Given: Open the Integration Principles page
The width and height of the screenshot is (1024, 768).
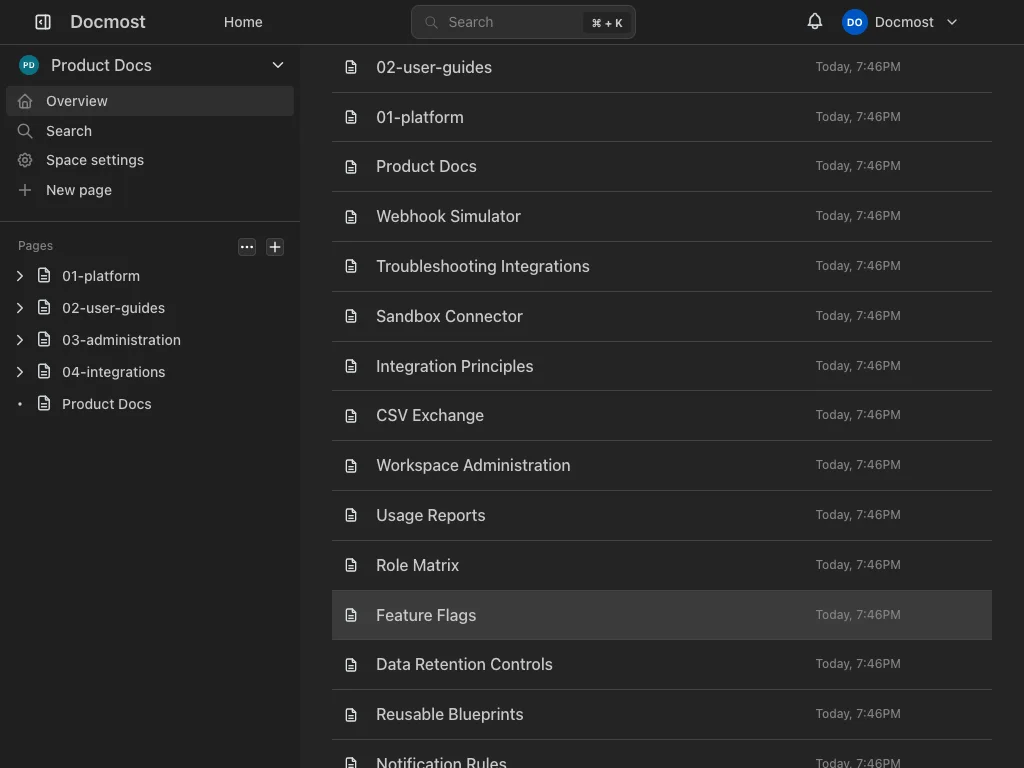Looking at the screenshot, I should click(662, 366).
